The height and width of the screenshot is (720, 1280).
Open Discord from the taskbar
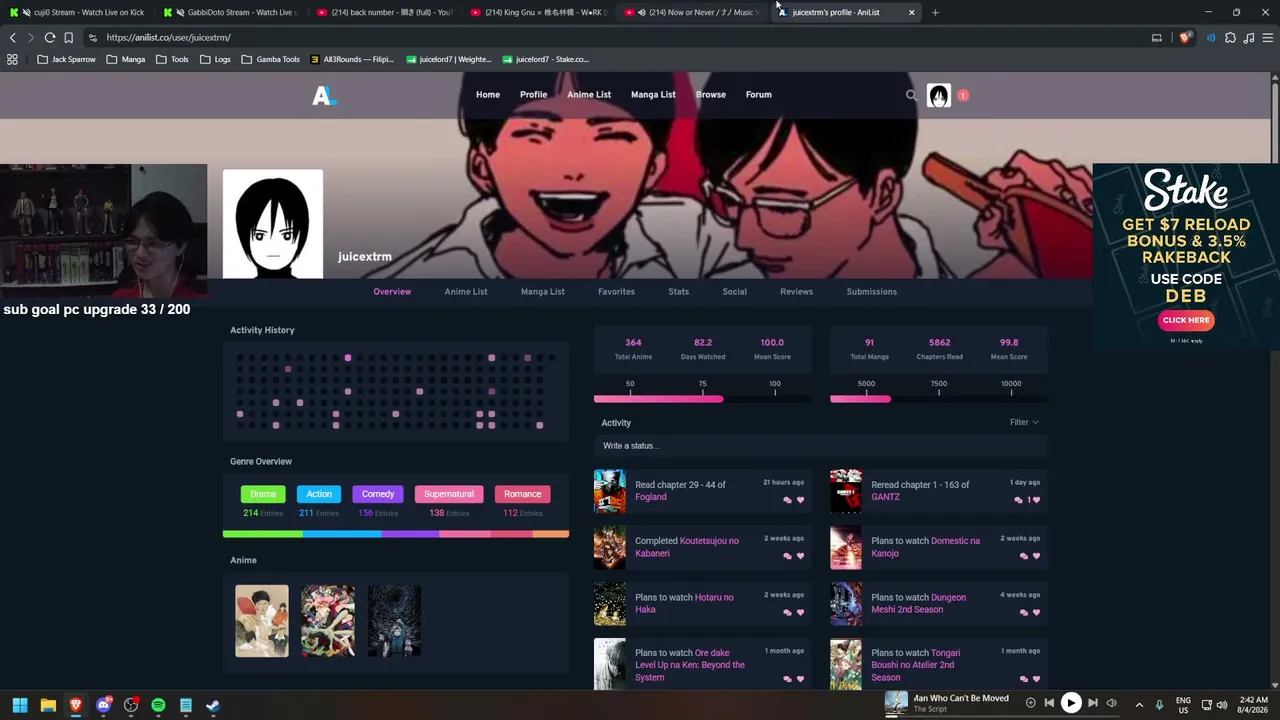[x=103, y=705]
